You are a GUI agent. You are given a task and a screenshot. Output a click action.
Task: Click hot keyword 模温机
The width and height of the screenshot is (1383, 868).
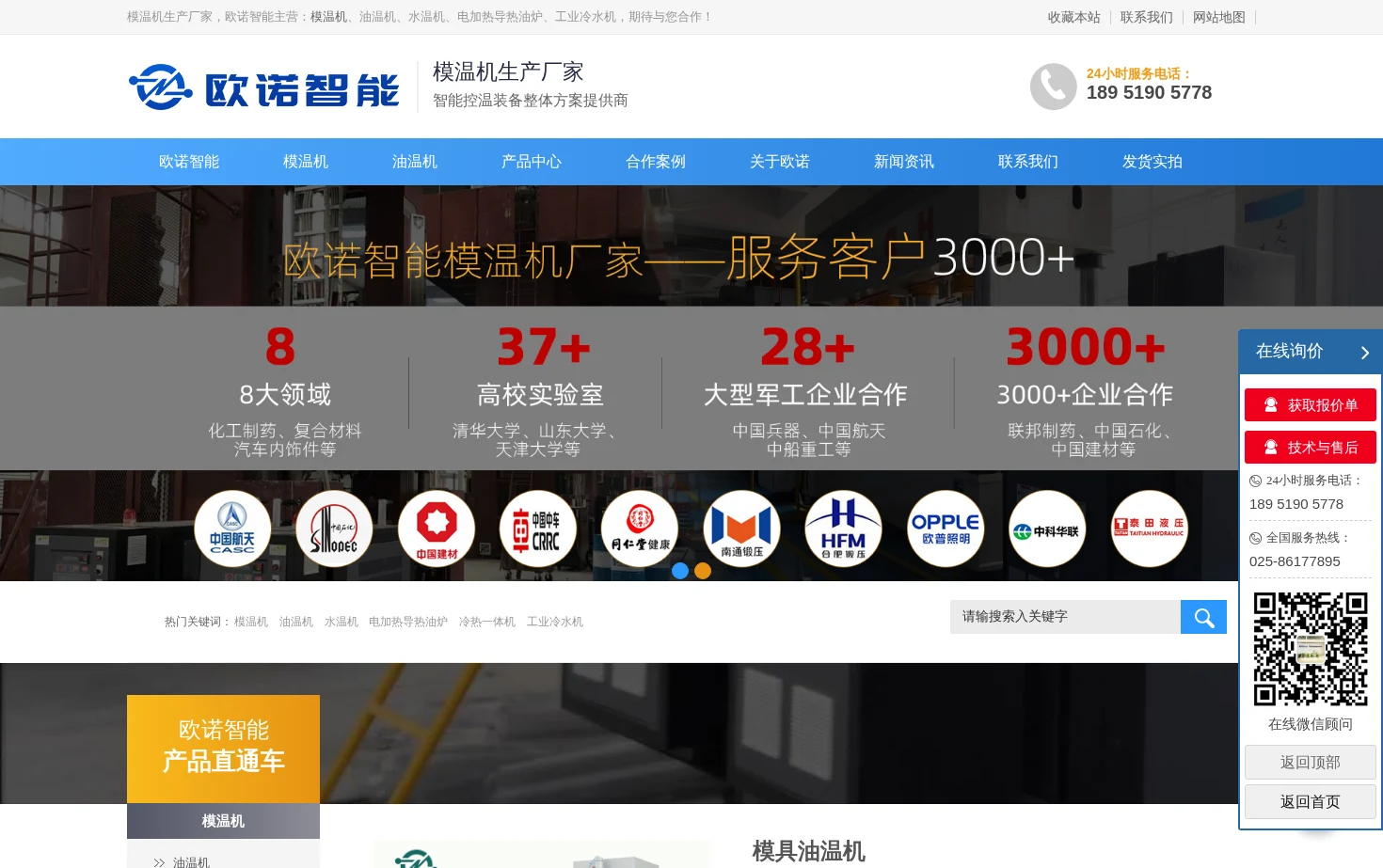[x=251, y=622]
